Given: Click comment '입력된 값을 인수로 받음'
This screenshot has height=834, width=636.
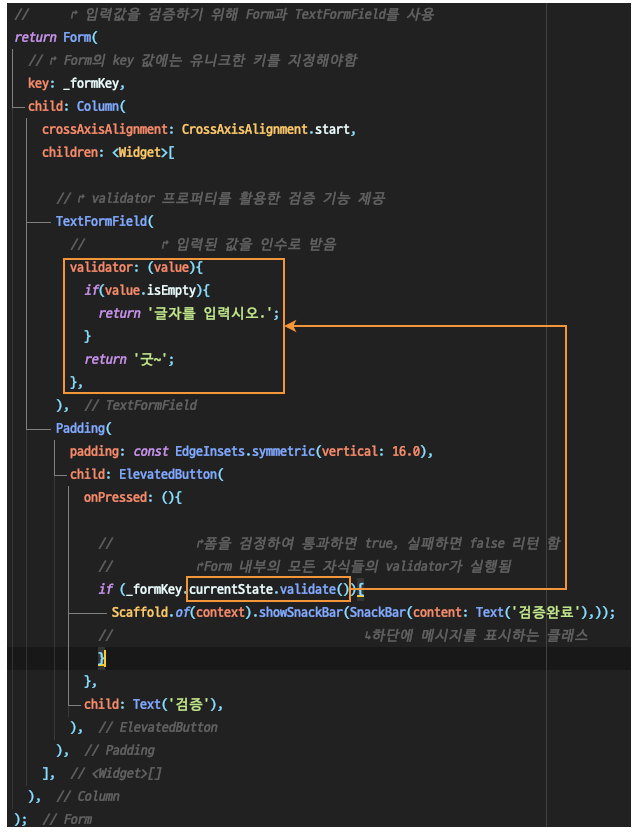Looking at the screenshot, I should tap(204, 244).
